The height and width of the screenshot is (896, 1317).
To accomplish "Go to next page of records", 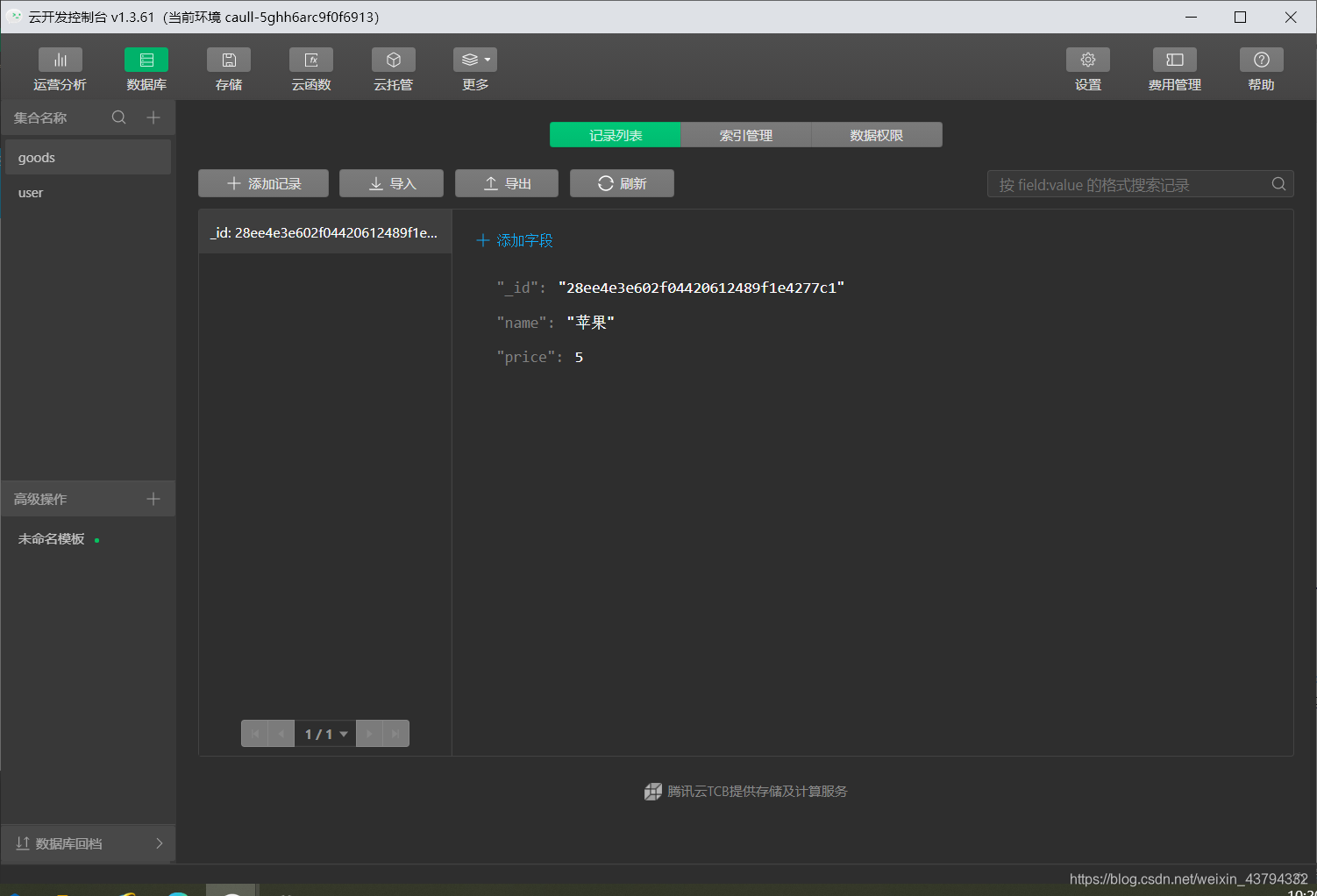I will pyautogui.click(x=369, y=734).
